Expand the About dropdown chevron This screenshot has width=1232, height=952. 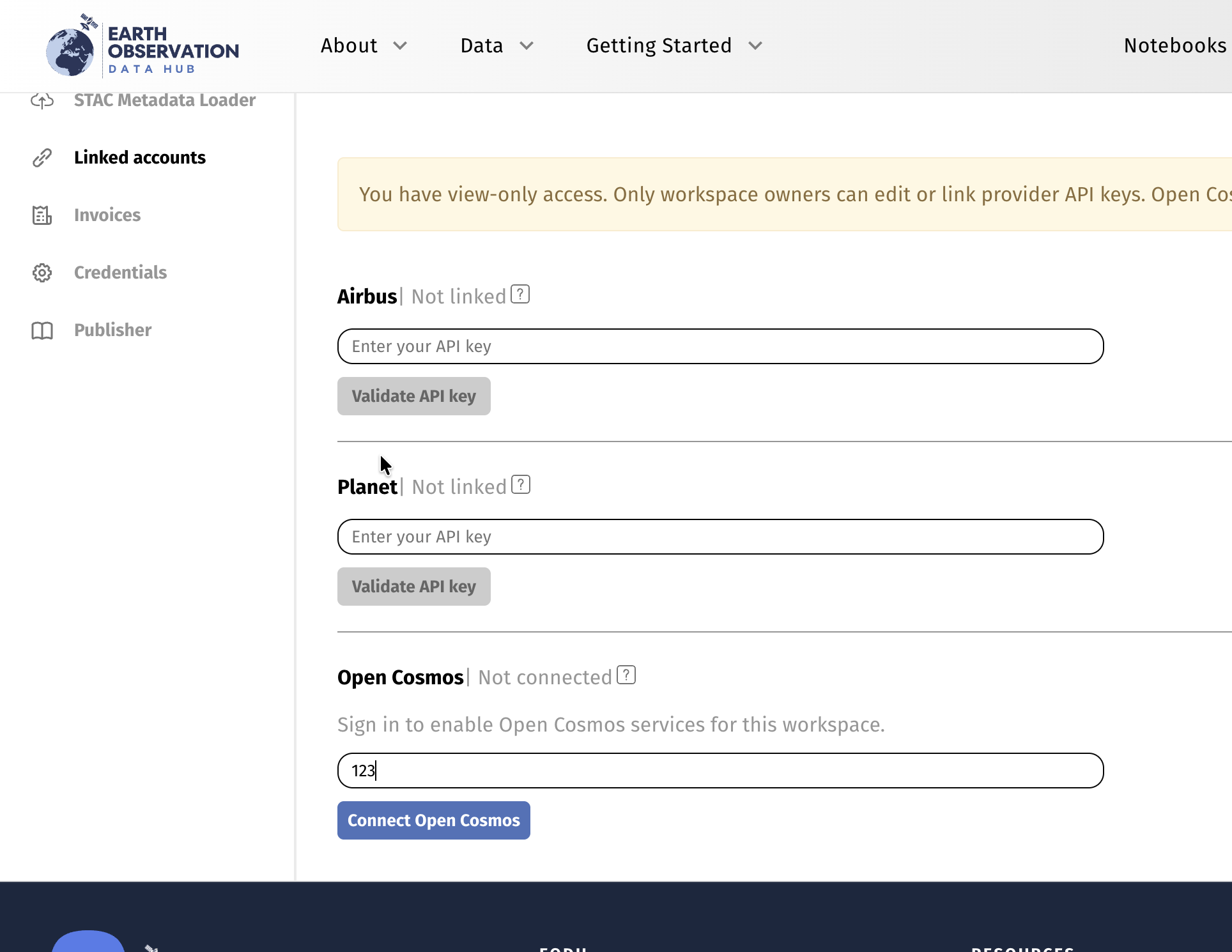[x=400, y=45]
